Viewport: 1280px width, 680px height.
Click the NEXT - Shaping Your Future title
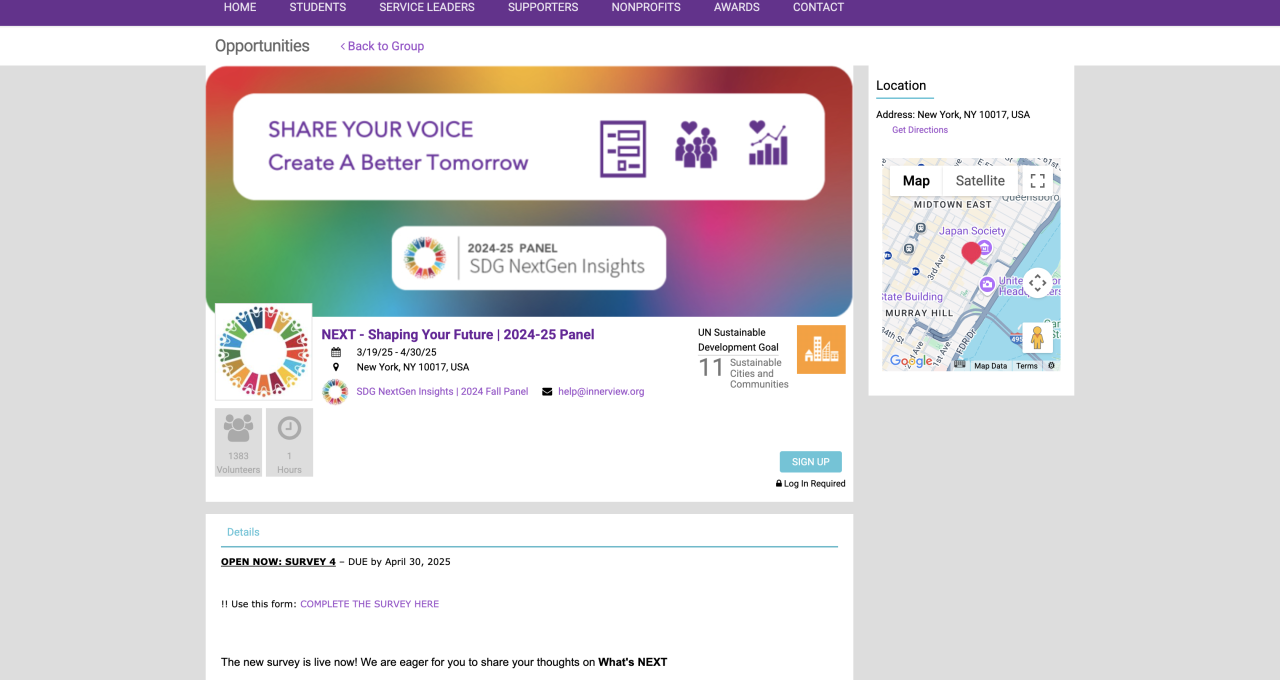tap(458, 335)
